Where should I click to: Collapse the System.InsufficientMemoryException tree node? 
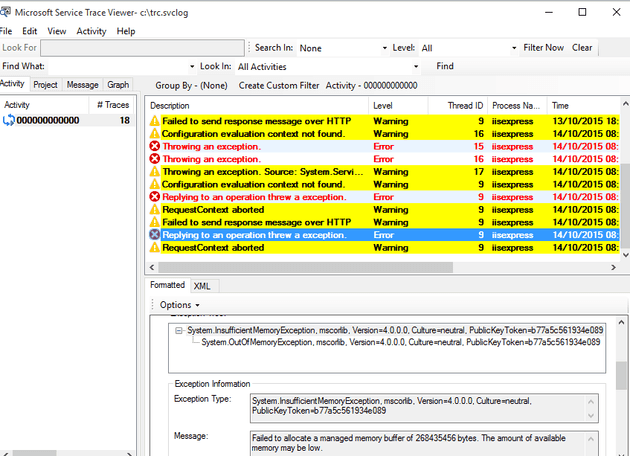point(178,331)
